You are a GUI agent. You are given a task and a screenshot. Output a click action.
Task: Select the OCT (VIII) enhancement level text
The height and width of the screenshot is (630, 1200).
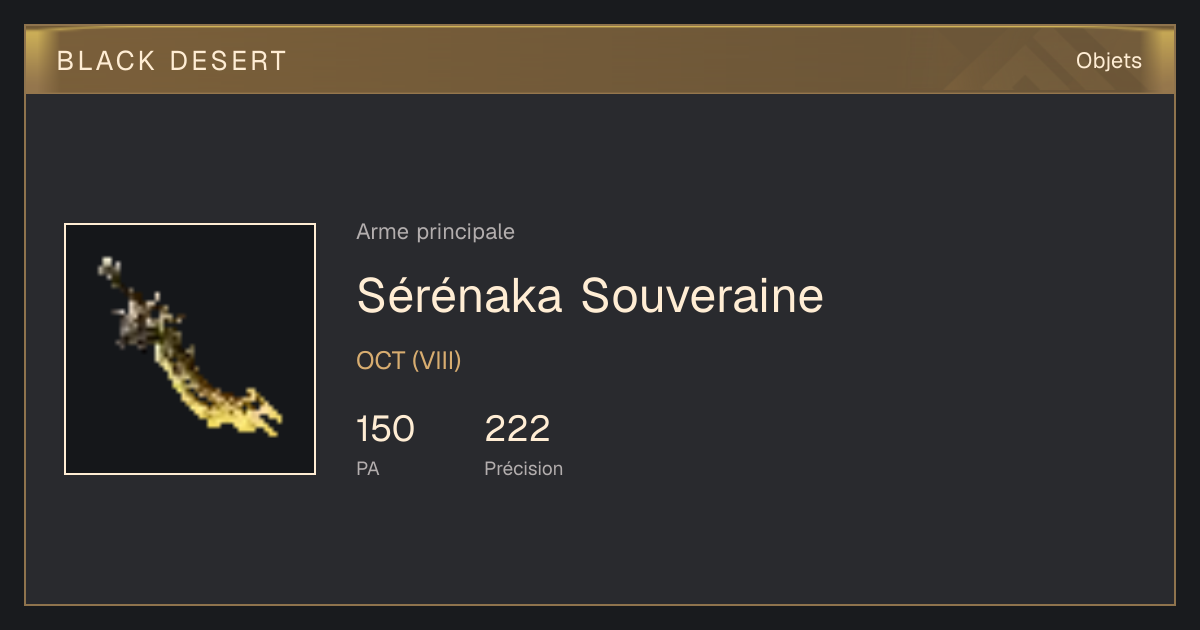click(409, 361)
